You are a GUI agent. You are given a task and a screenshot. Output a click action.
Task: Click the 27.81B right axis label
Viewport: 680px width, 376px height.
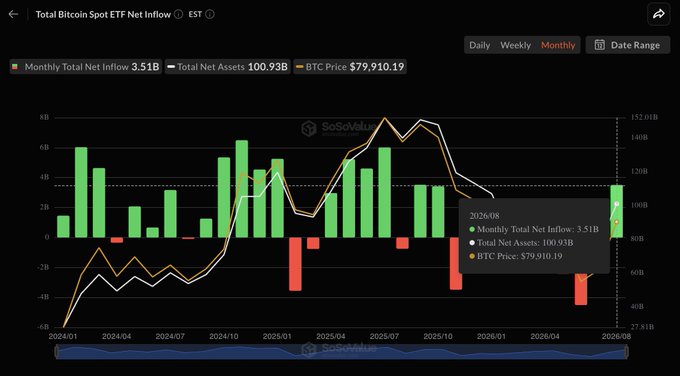(643, 327)
